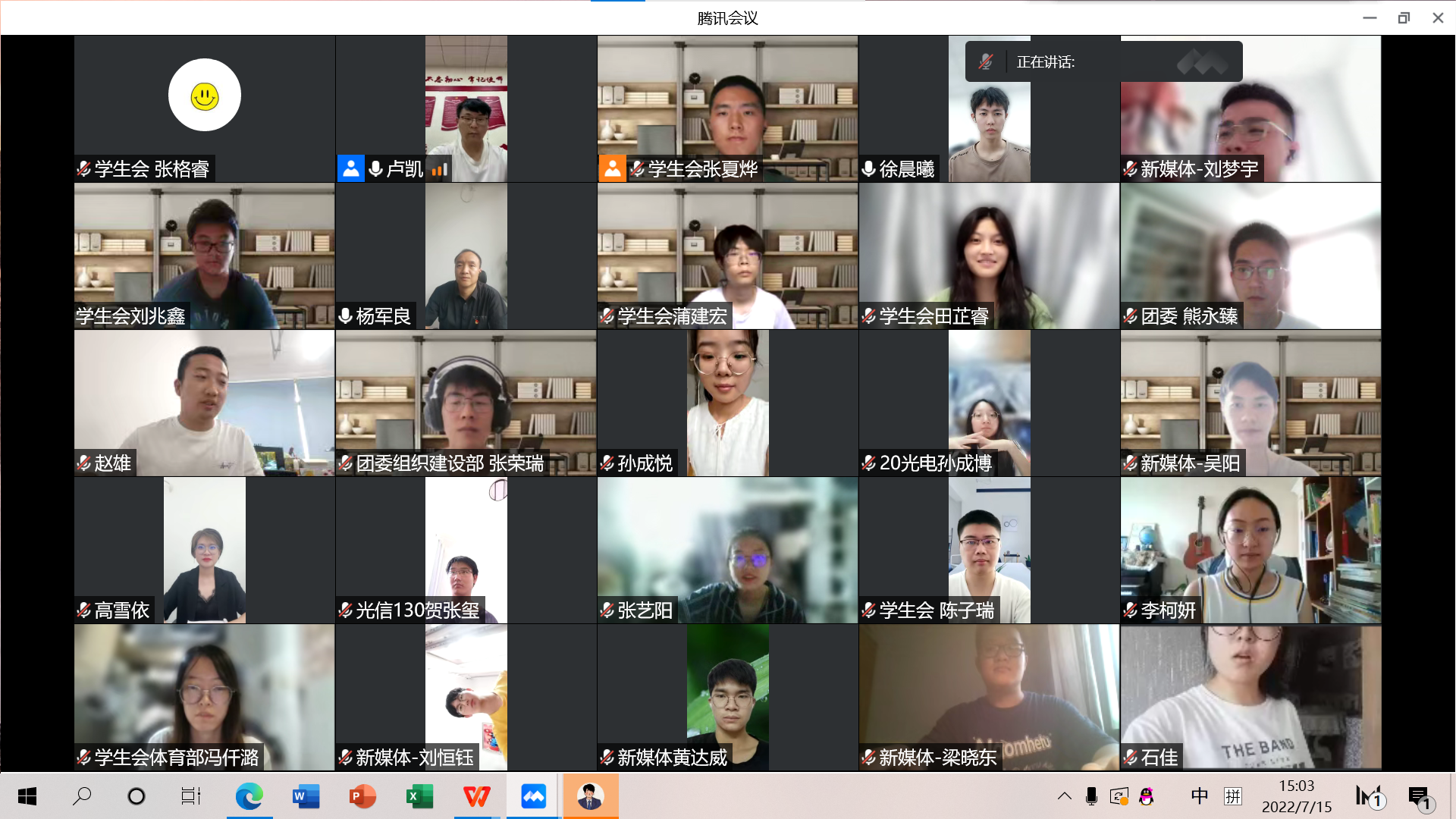Click the microphone icon beside 徐晨曦
Image resolution: width=1456 pixels, height=819 pixels.
coord(869,169)
